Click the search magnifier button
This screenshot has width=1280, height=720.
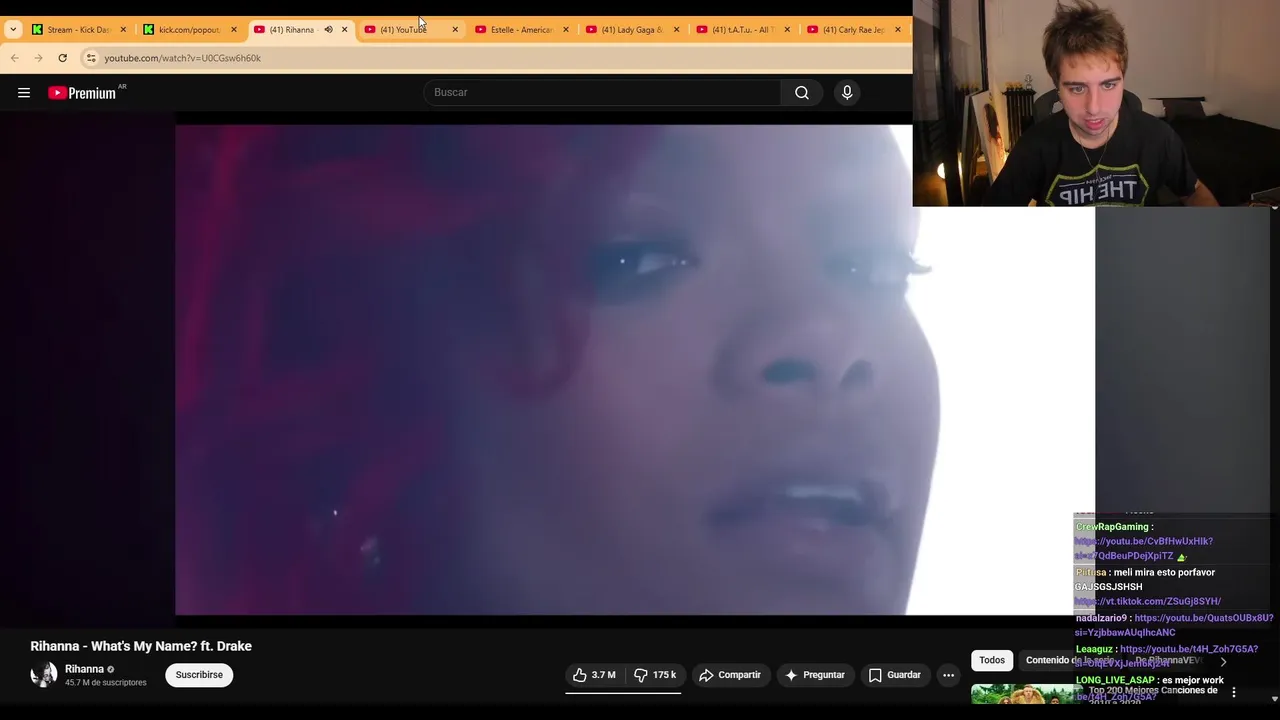tap(802, 93)
